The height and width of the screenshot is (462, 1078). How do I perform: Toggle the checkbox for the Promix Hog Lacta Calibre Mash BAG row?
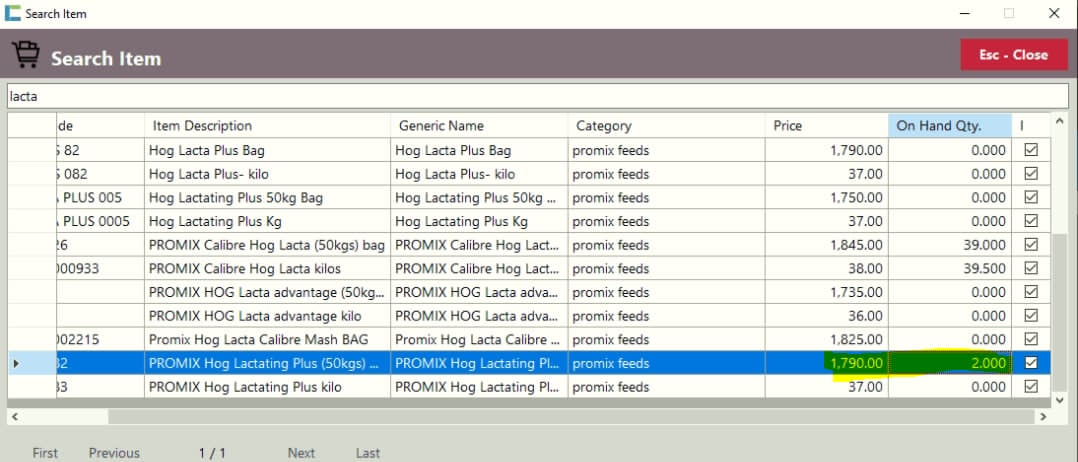click(x=1031, y=339)
